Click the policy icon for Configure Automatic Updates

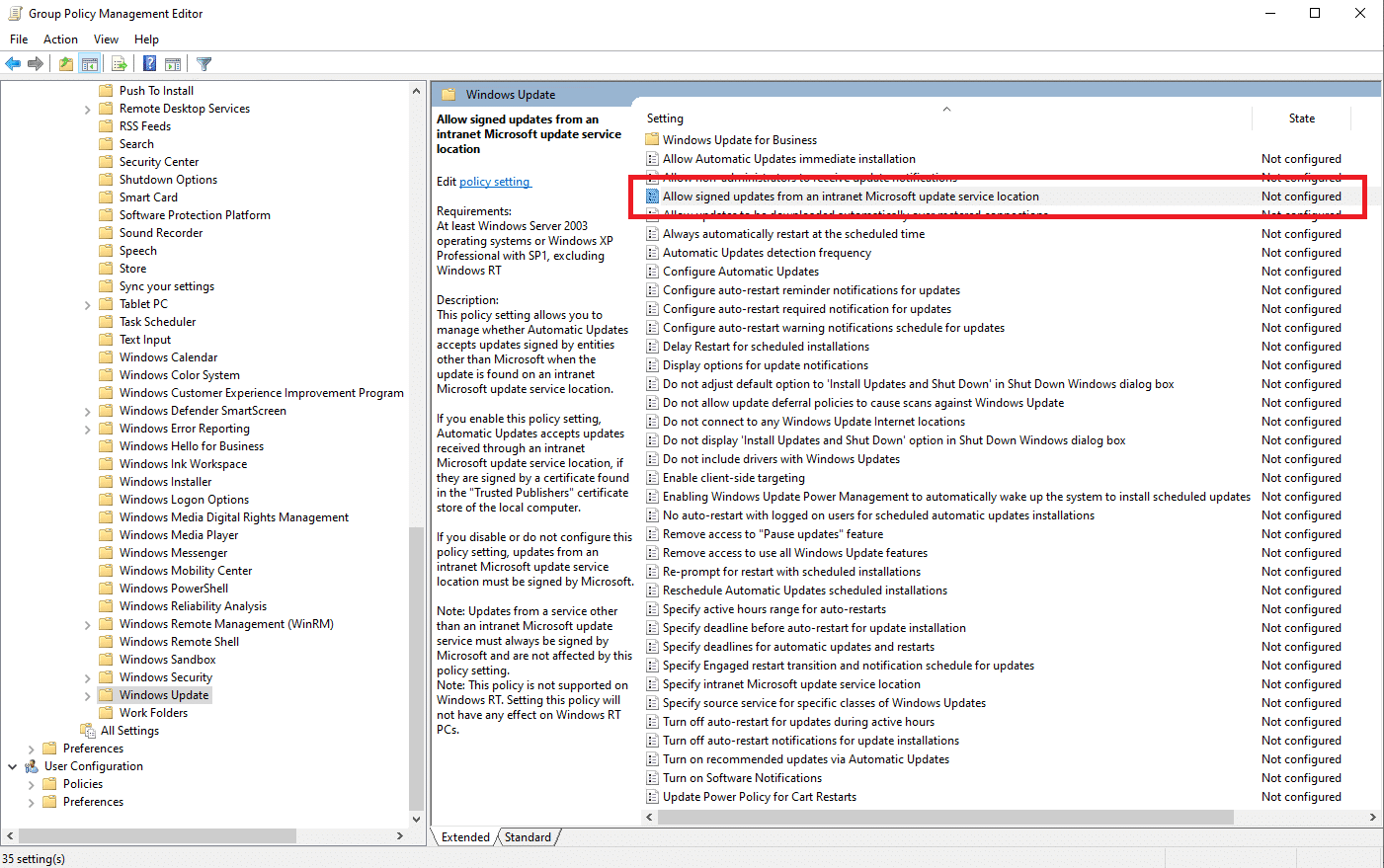pos(652,272)
